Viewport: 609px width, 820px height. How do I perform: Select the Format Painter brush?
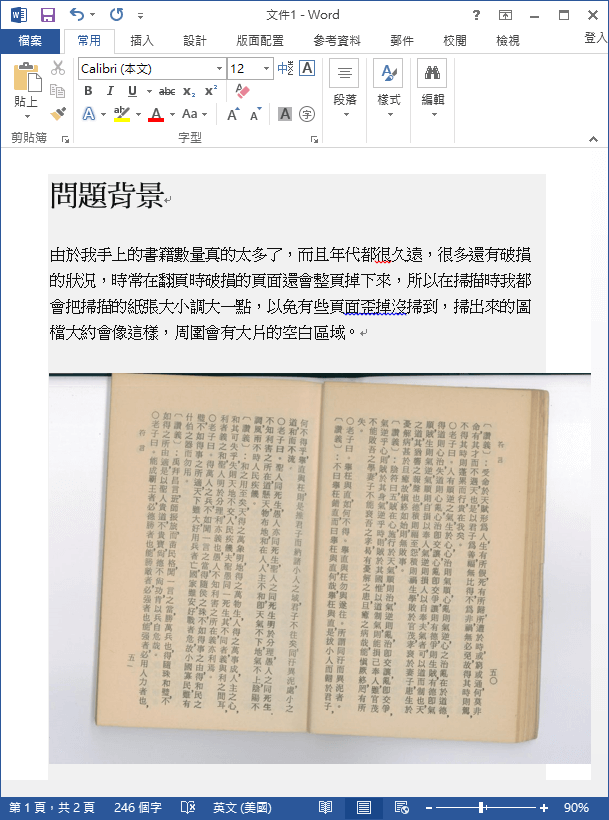coord(58,113)
